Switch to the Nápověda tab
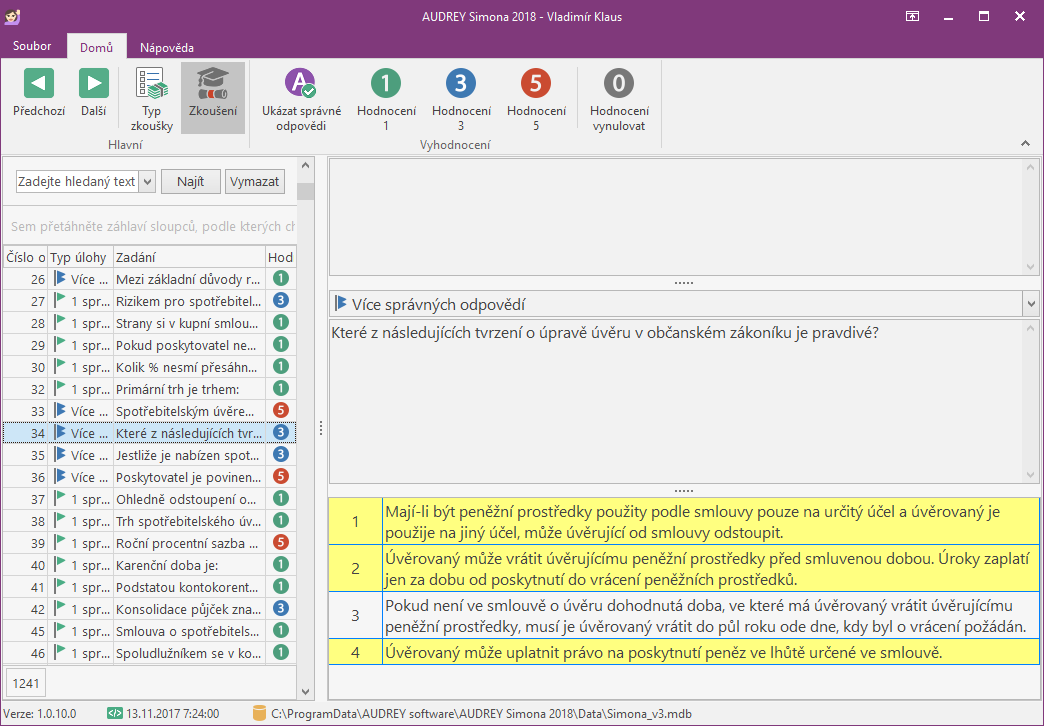1044x726 pixels. [167, 47]
